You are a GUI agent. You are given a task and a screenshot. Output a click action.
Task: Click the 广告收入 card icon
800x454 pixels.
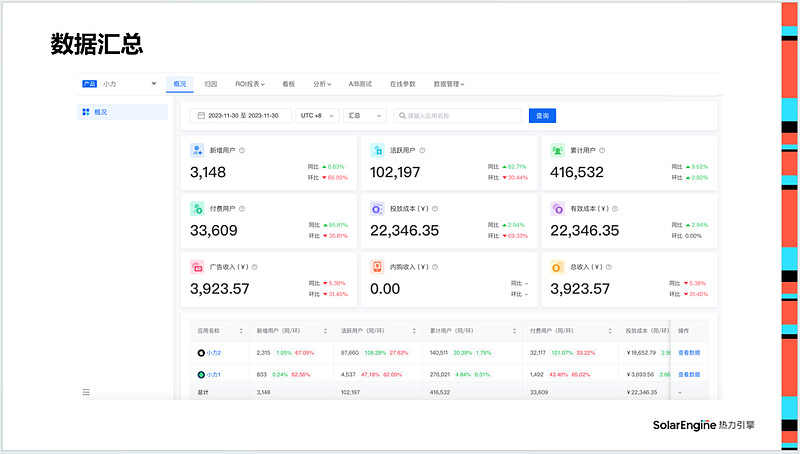[x=198, y=267]
